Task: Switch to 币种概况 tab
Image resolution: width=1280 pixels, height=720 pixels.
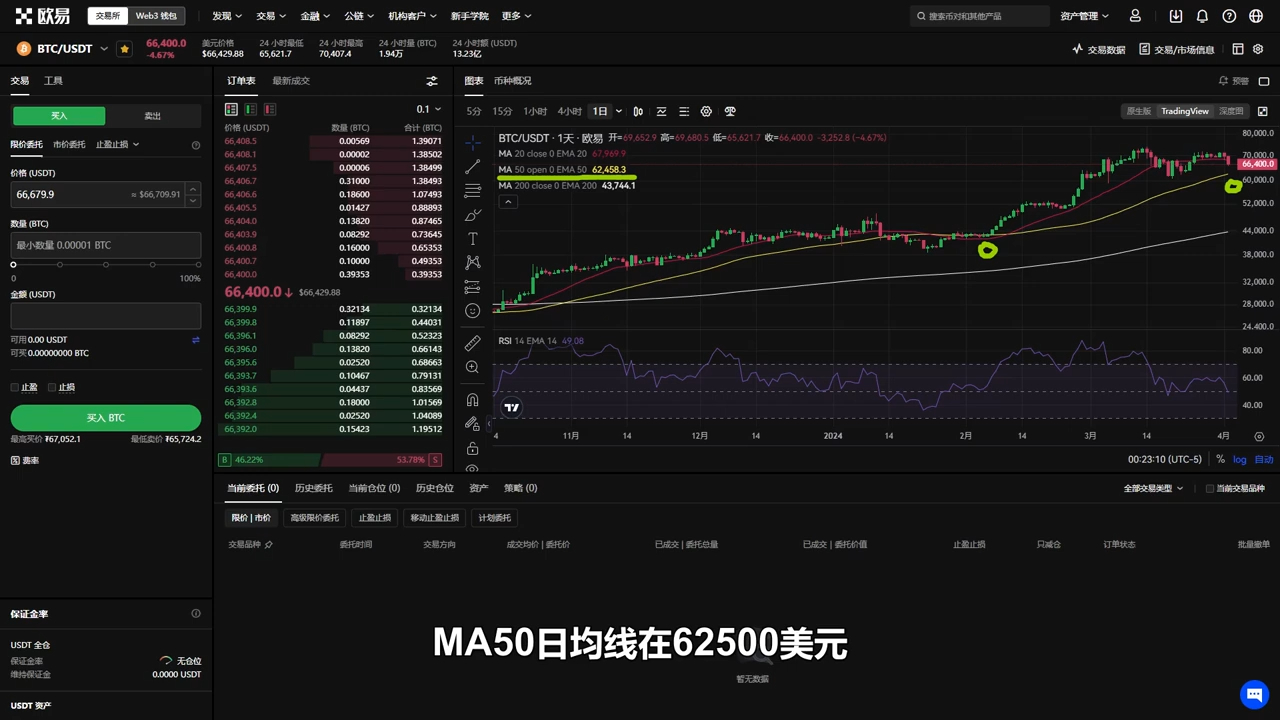Action: tap(513, 81)
